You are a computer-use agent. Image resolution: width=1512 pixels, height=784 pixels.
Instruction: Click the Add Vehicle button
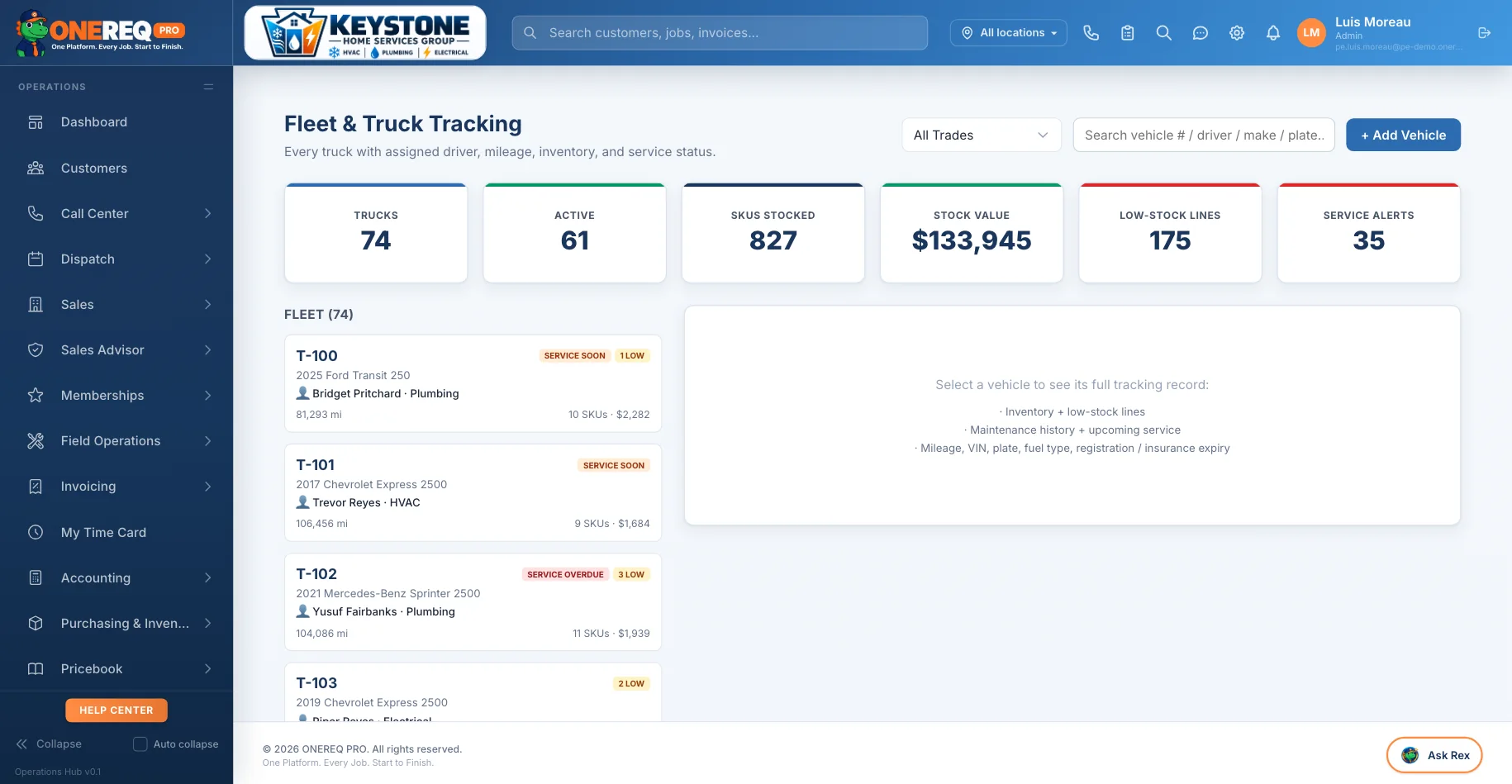[1403, 135]
